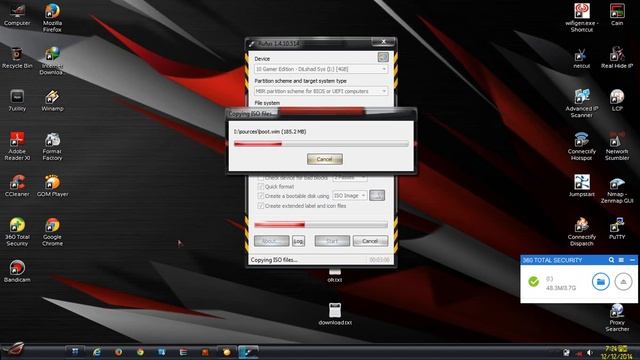
Task: Open the download.txt file on desktop
Action: pos(335,314)
